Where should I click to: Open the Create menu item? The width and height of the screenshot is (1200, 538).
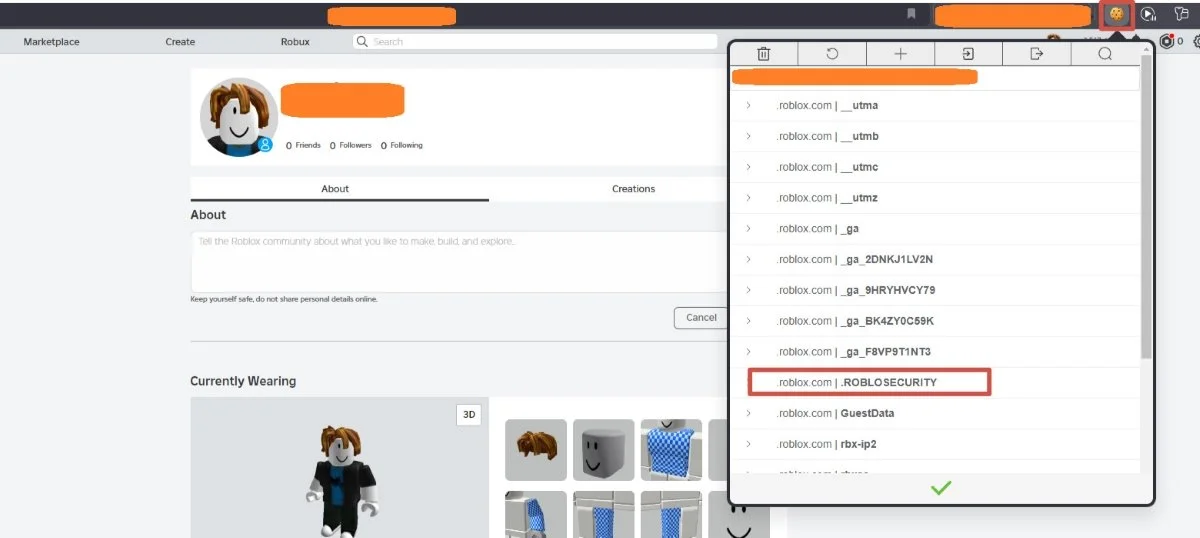tap(180, 42)
